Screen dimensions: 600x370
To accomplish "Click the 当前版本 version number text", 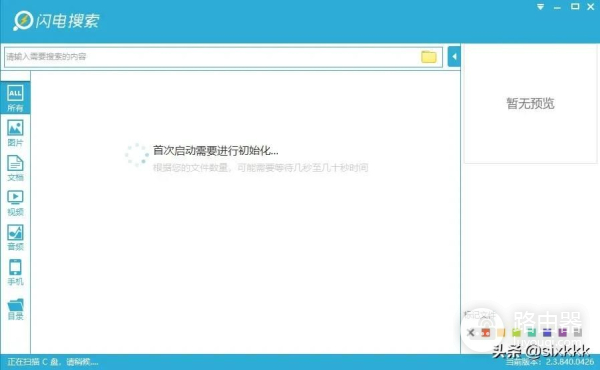I will click(x=550, y=362).
